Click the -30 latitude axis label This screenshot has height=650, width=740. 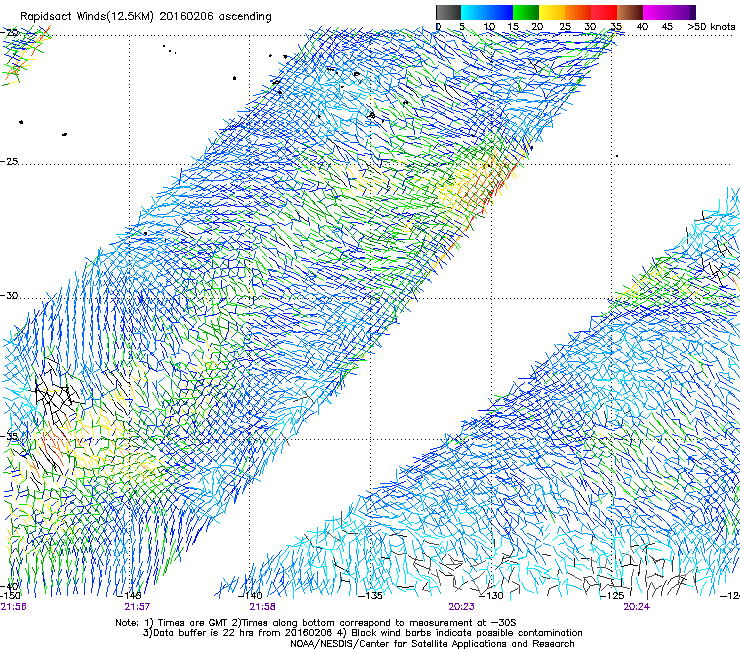click(x=9, y=295)
